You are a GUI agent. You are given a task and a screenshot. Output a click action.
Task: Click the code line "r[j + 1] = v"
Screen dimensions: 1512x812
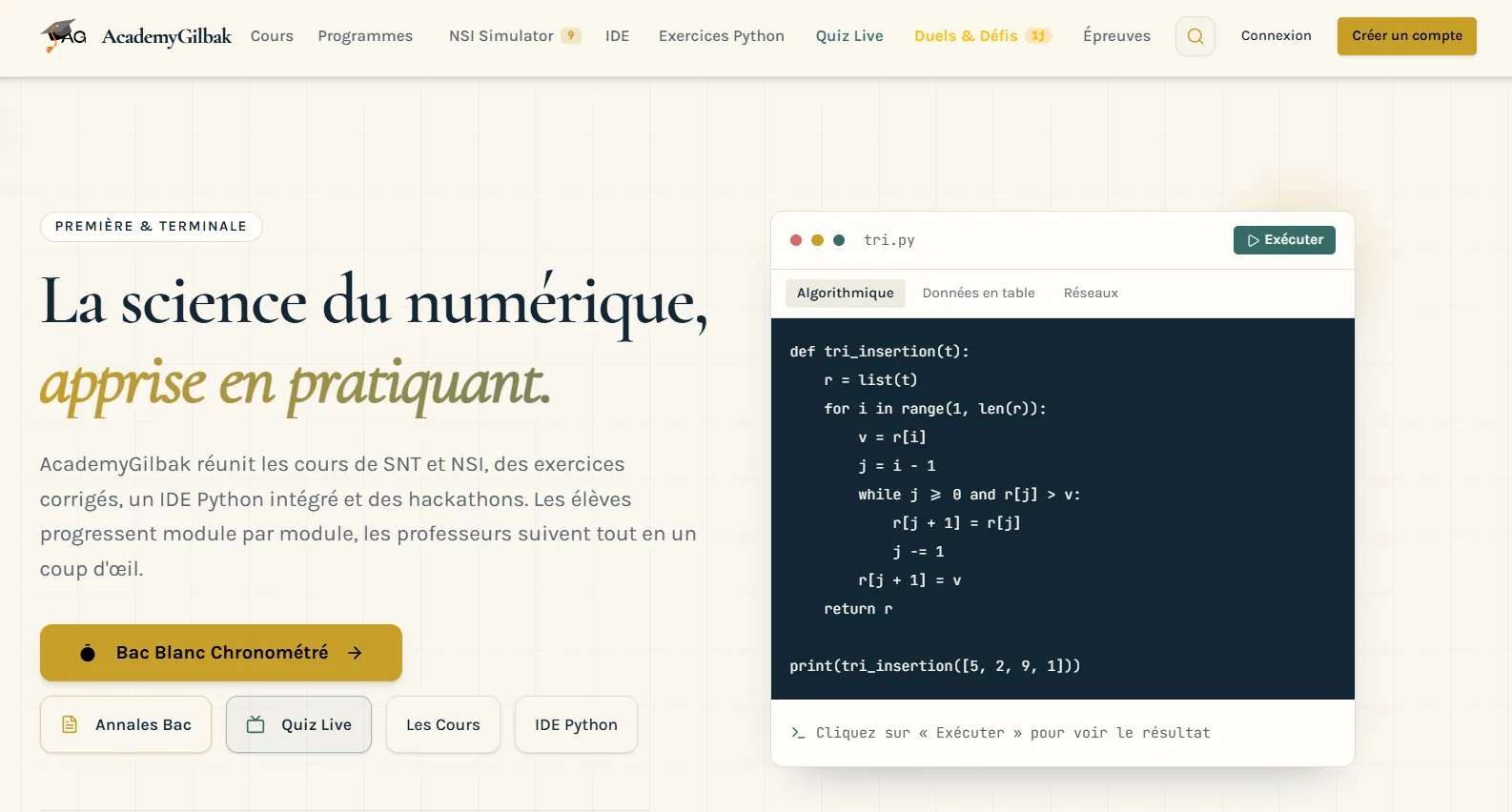pyautogui.click(x=909, y=580)
